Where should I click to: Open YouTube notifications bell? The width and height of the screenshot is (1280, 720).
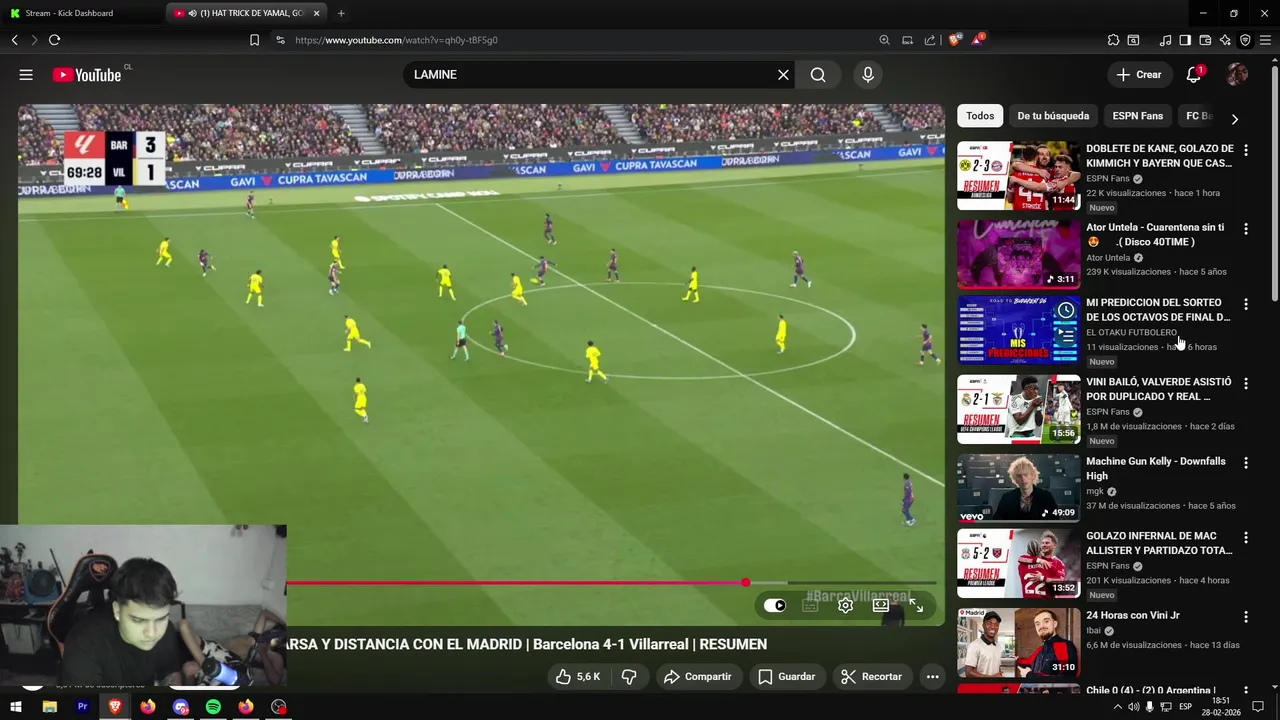[x=1193, y=75]
